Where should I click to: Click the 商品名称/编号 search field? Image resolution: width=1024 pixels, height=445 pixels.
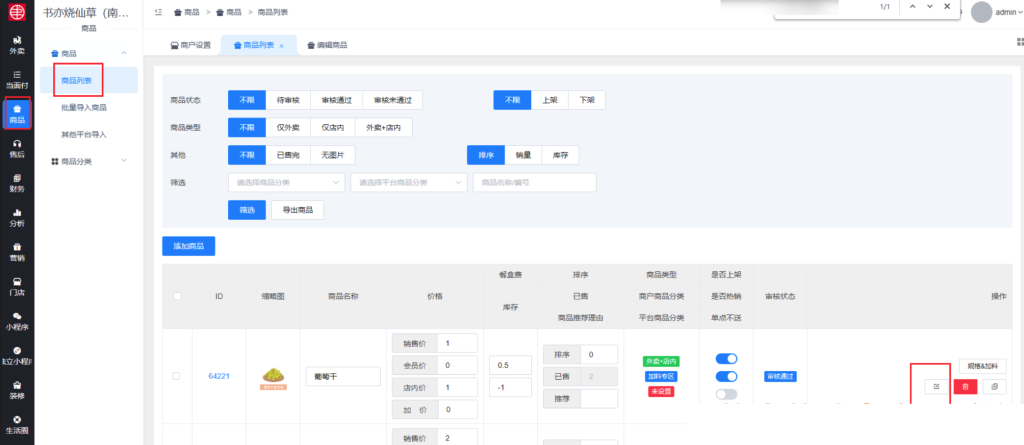click(534, 183)
